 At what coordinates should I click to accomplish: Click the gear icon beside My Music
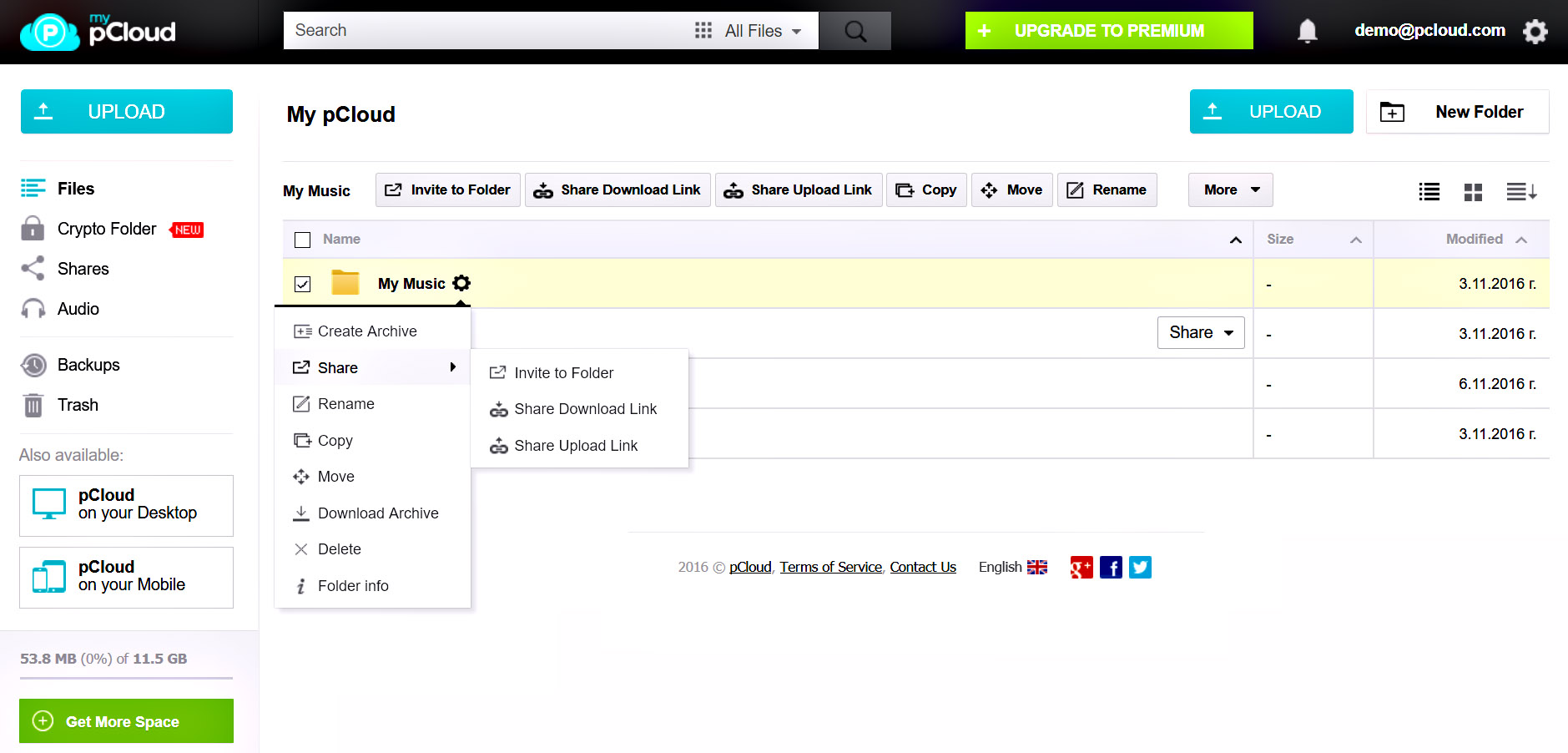tap(461, 283)
